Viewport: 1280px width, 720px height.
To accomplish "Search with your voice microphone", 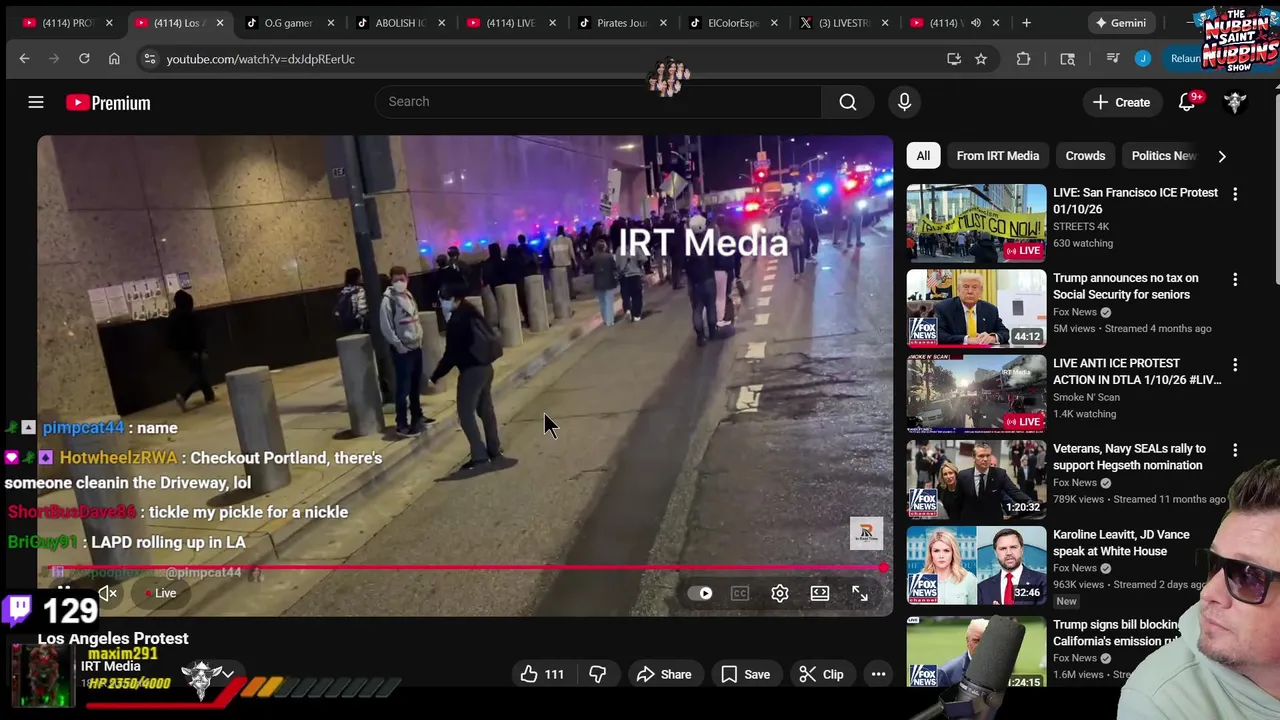I will [904, 101].
